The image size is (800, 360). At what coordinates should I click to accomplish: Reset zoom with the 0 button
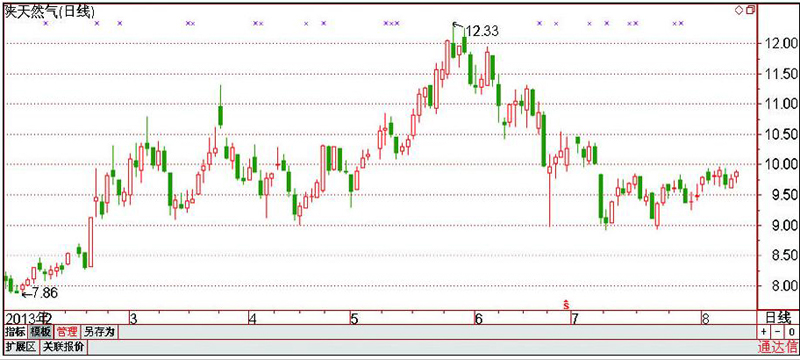click(x=791, y=332)
